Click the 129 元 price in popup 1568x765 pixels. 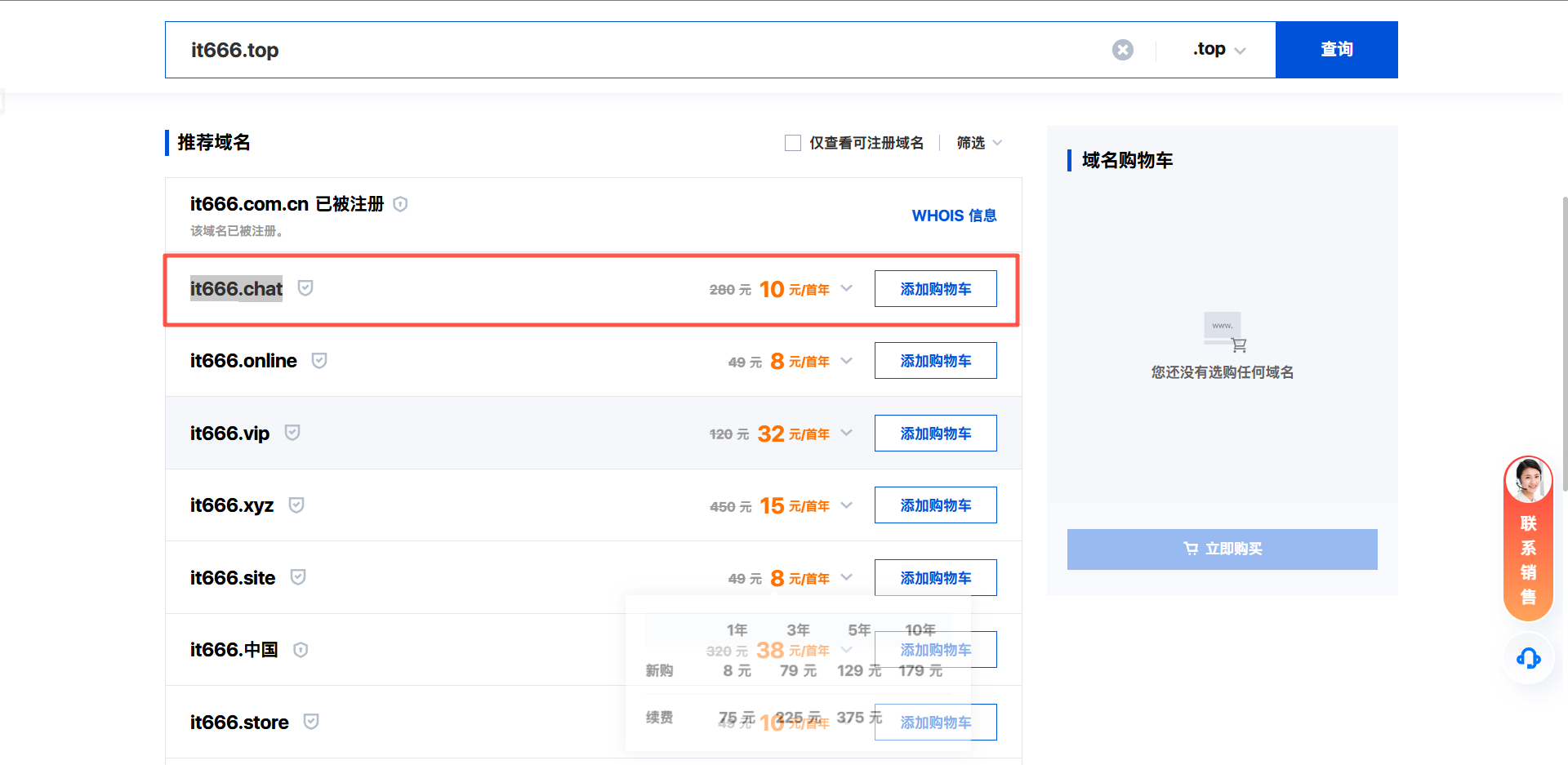click(x=859, y=670)
